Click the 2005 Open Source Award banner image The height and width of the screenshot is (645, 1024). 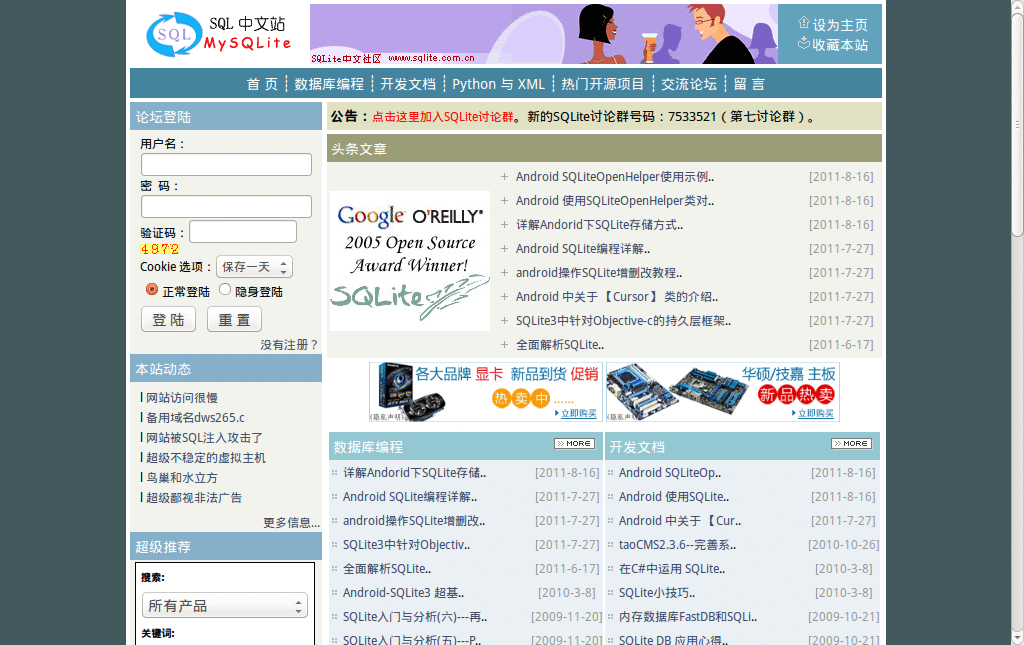409,254
